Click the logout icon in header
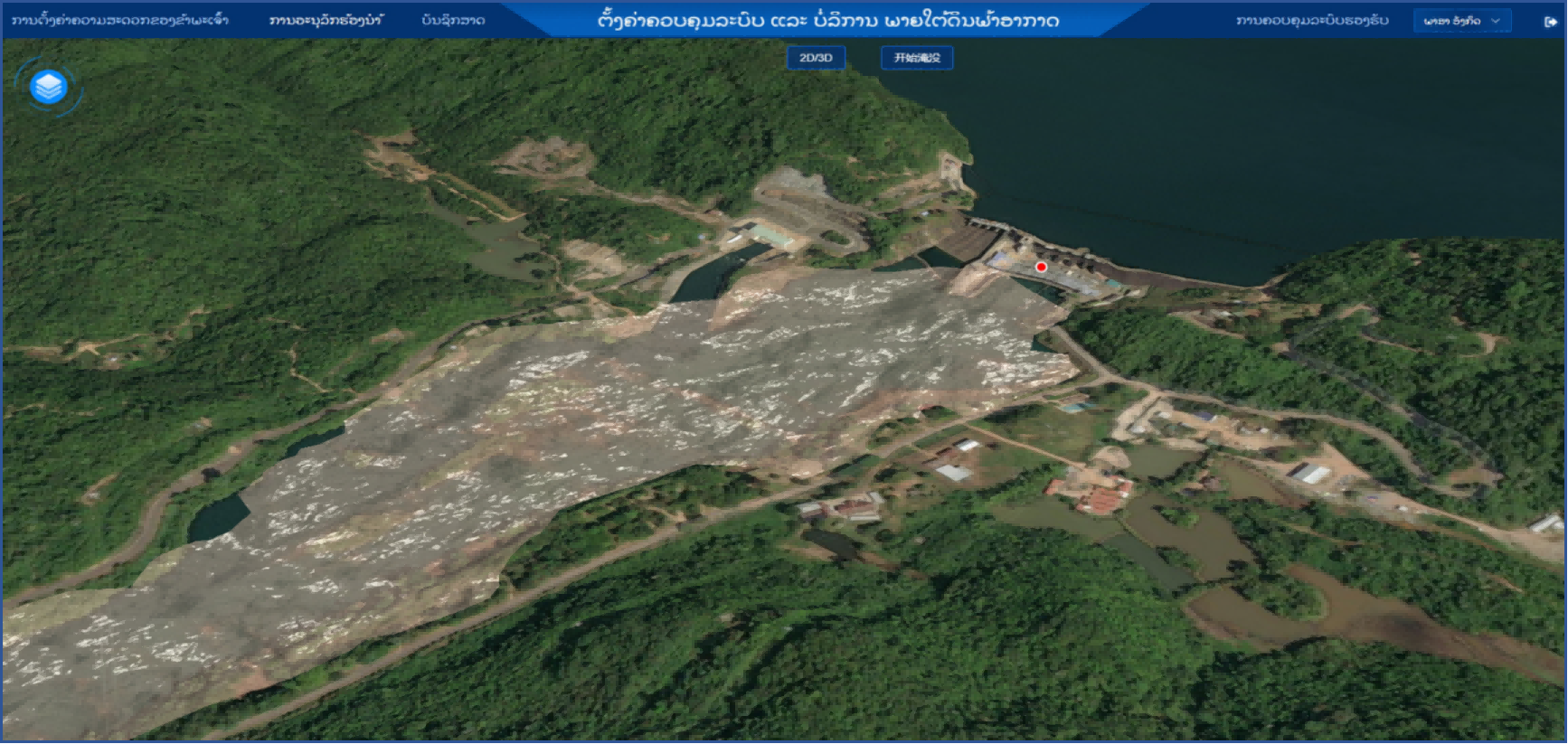Screen dimensions: 1568x744 coord(1550,22)
